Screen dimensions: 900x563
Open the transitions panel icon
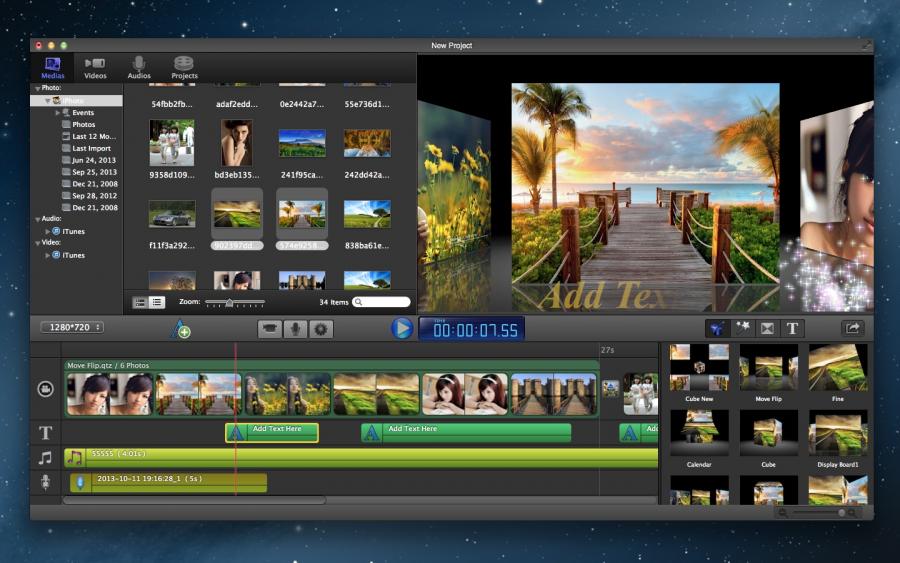click(767, 328)
